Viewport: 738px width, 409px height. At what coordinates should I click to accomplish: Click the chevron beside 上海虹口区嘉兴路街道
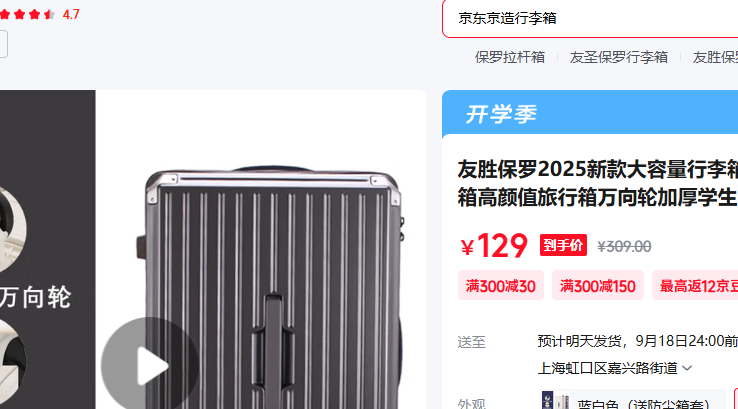coord(687,368)
